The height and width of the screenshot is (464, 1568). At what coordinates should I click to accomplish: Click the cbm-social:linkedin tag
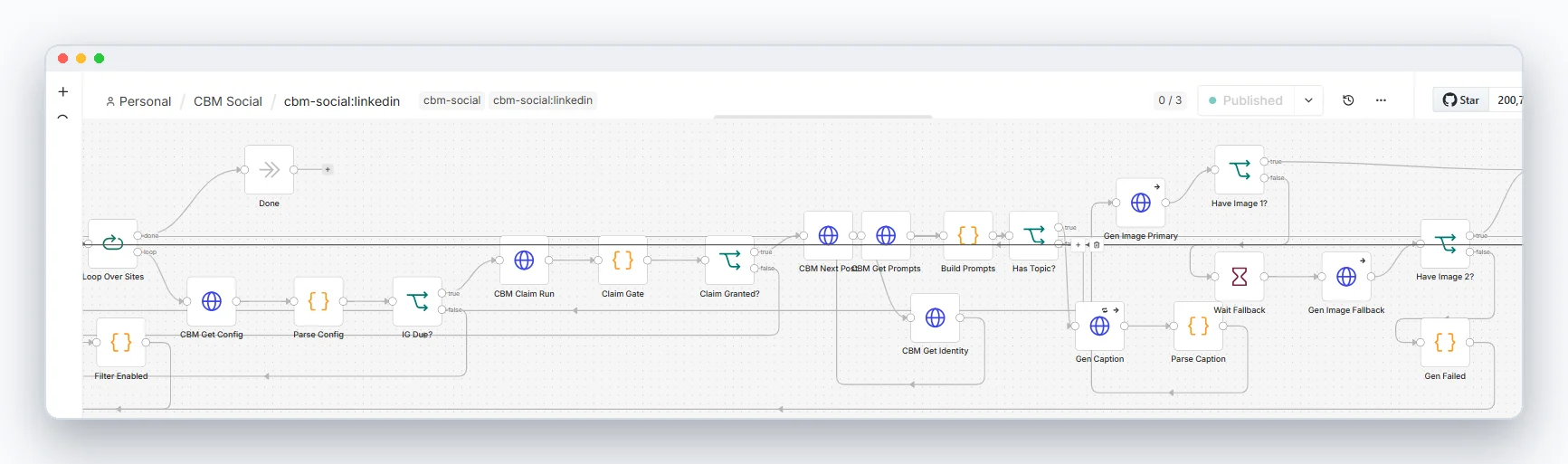[543, 100]
